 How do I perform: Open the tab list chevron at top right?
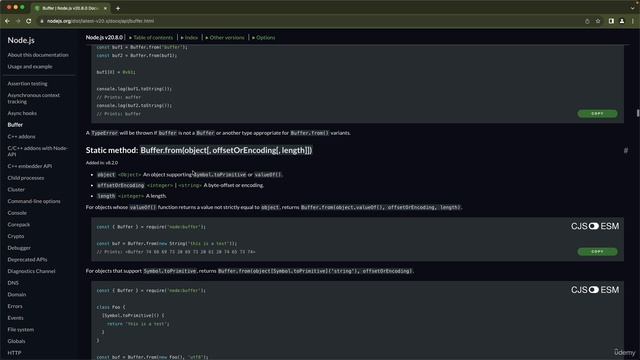pos(632,8)
